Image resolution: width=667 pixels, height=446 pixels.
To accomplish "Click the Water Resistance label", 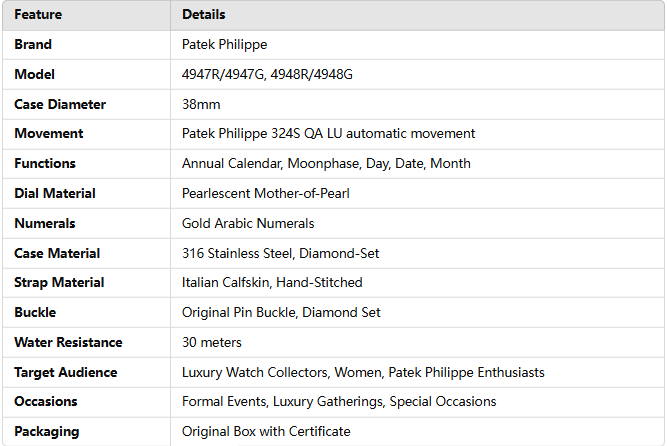I will click(68, 343).
